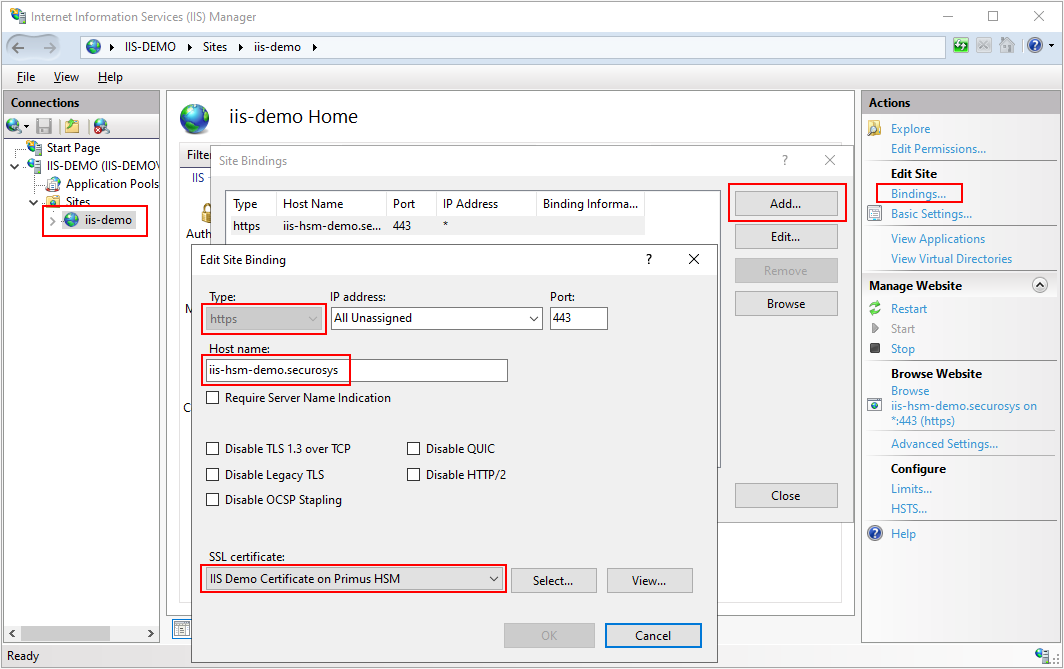Open the View menu
The image size is (1064, 669).
coord(66,77)
